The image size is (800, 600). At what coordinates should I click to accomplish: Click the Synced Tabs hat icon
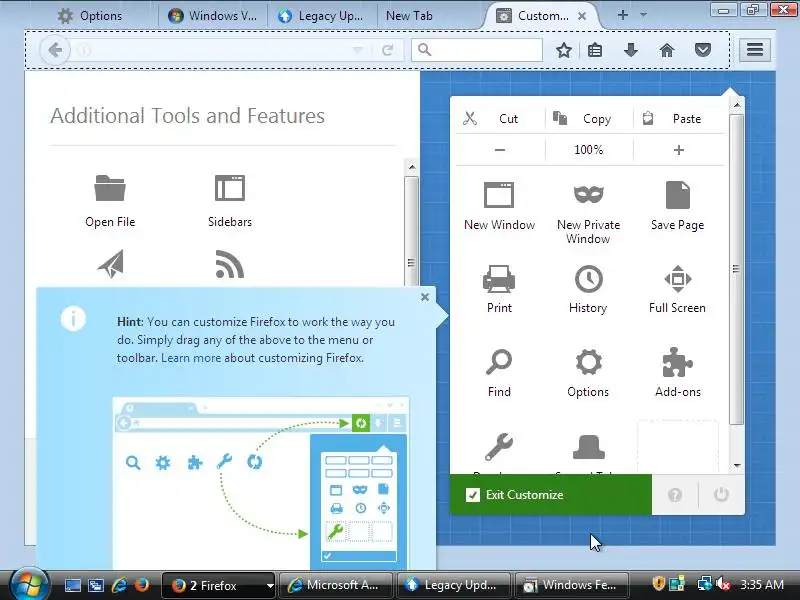(588, 447)
